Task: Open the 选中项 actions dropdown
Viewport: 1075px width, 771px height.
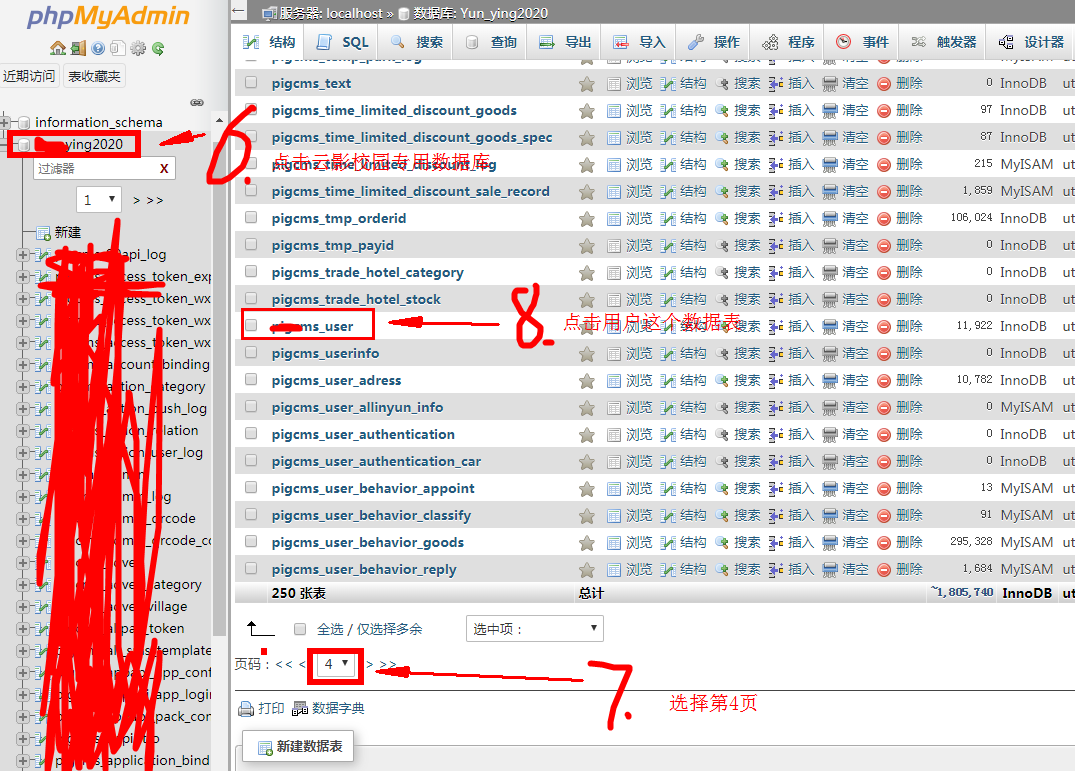Action: pyautogui.click(x=534, y=628)
